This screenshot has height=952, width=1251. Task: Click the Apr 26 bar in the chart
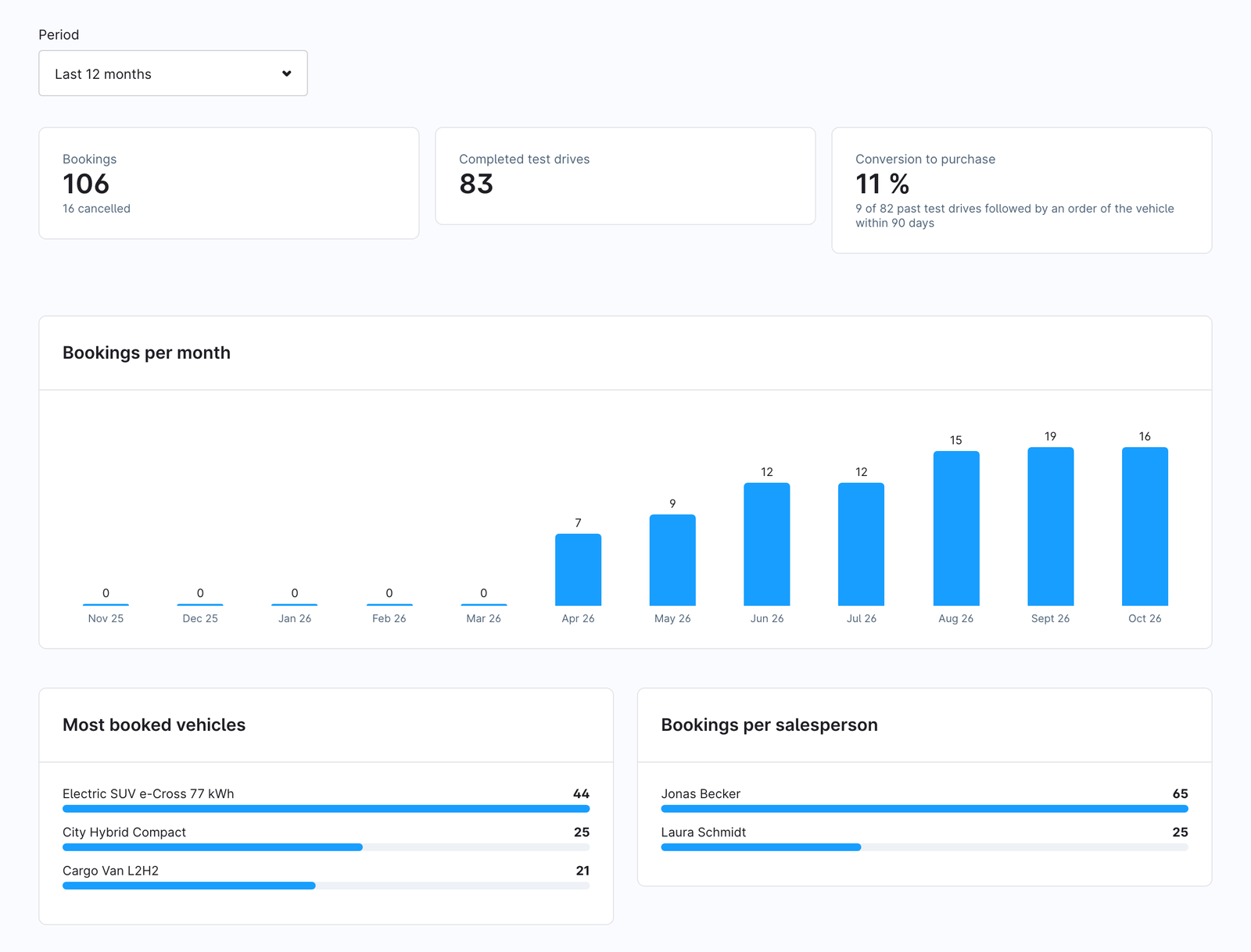click(x=578, y=570)
